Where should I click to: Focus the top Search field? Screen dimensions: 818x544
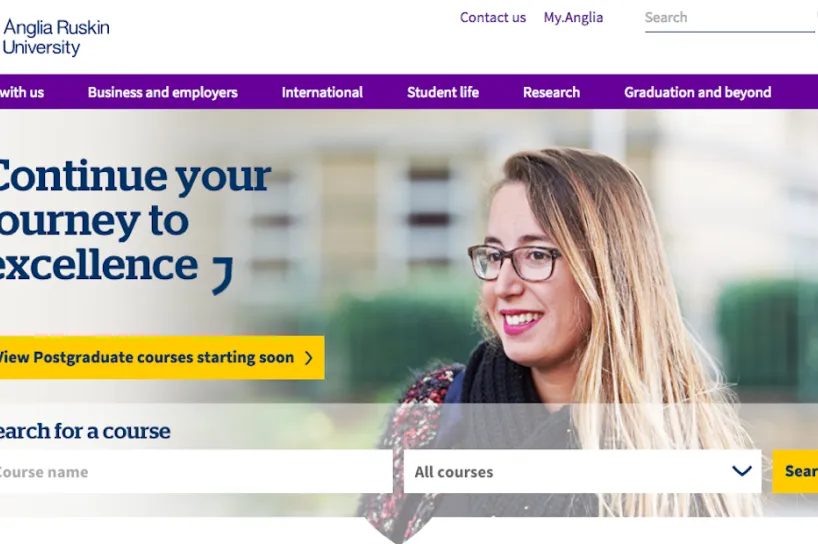click(729, 18)
